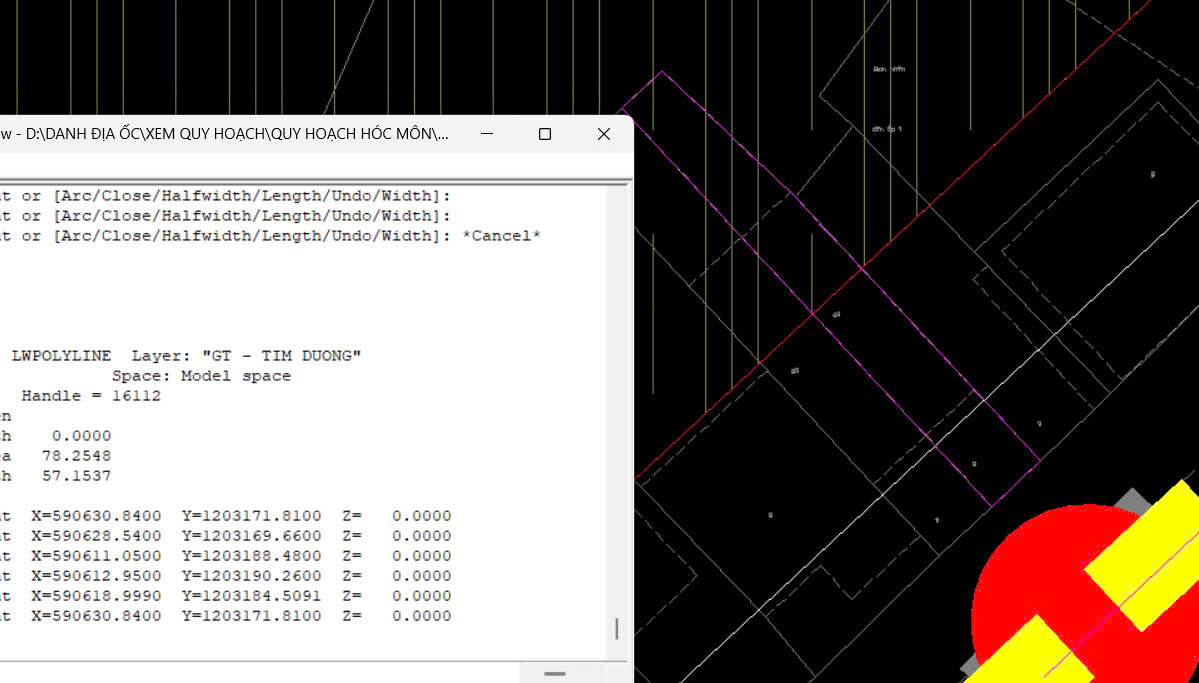
Task: Click the "Space: Model space" text line
Action: [201, 376]
